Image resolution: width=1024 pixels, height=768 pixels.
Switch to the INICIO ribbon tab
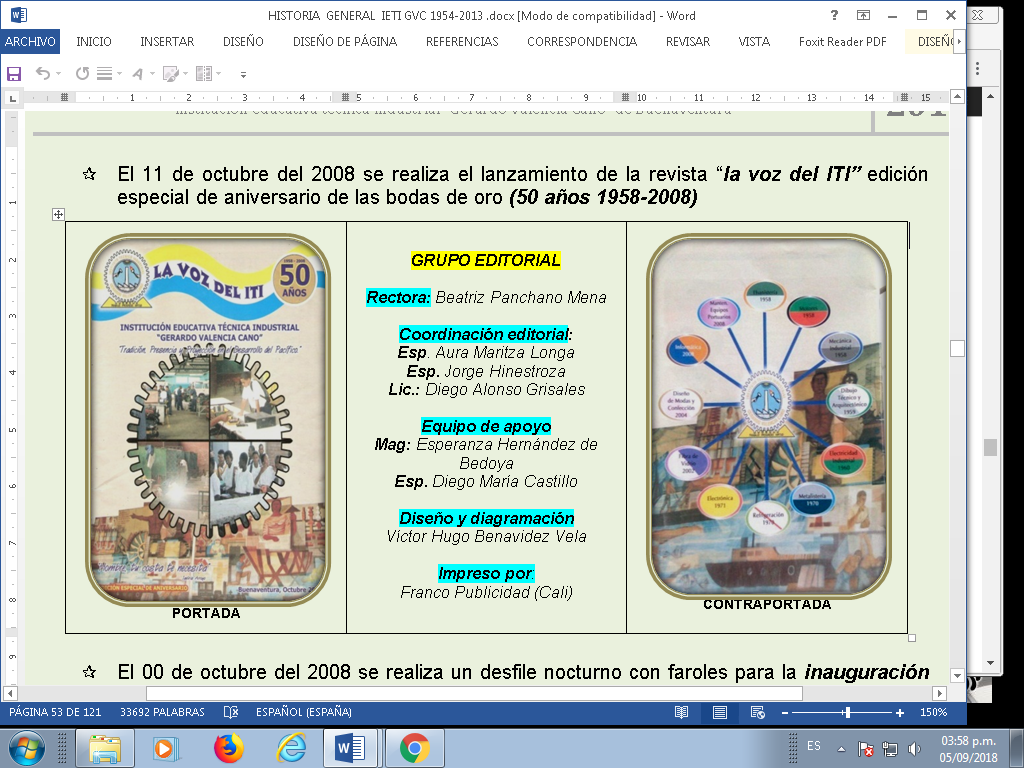[x=94, y=42]
